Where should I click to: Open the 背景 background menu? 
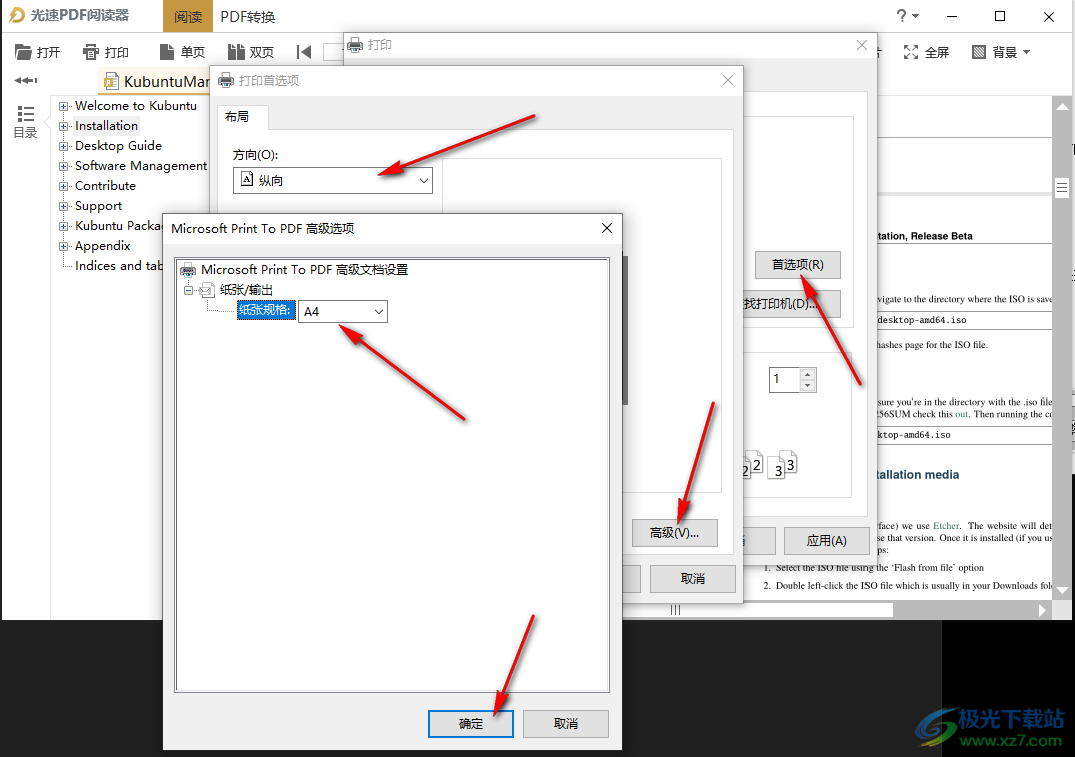[x=1001, y=52]
